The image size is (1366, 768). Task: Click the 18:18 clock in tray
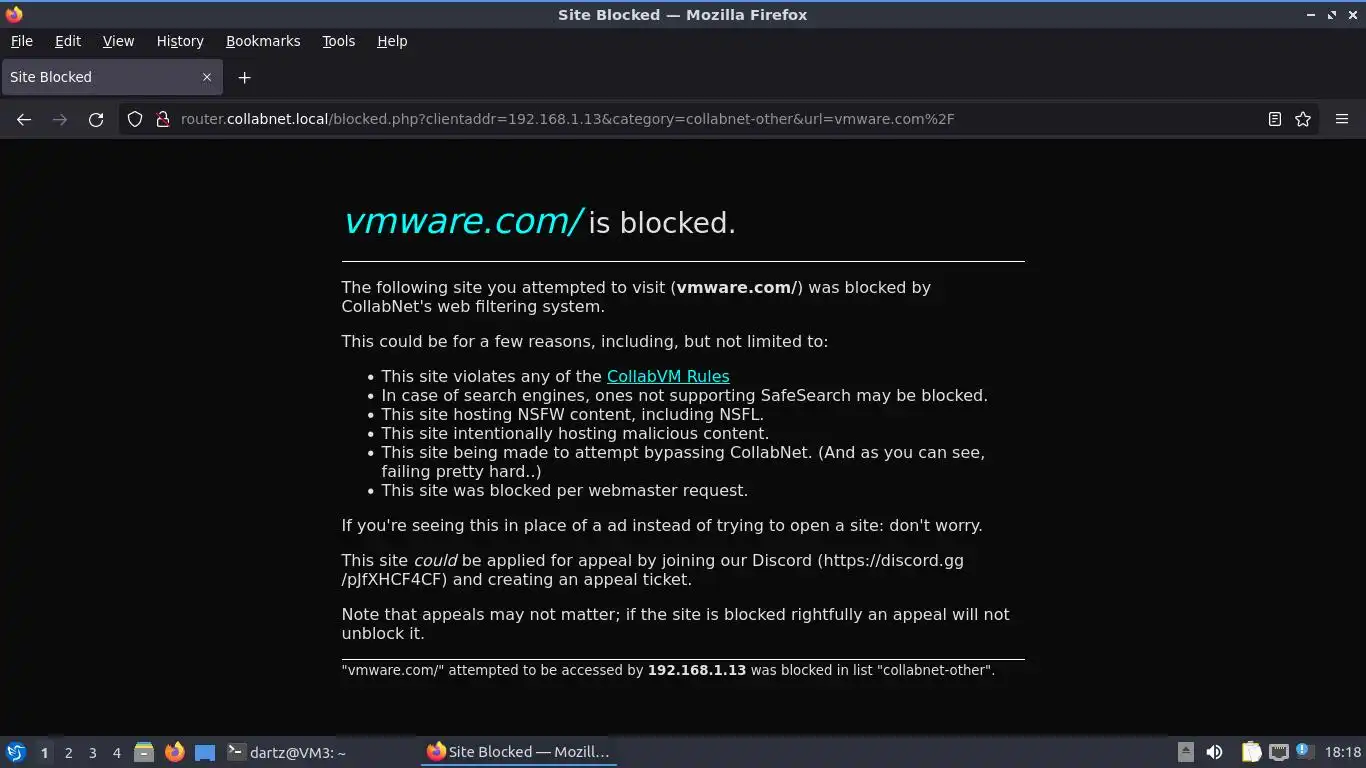(1343, 752)
